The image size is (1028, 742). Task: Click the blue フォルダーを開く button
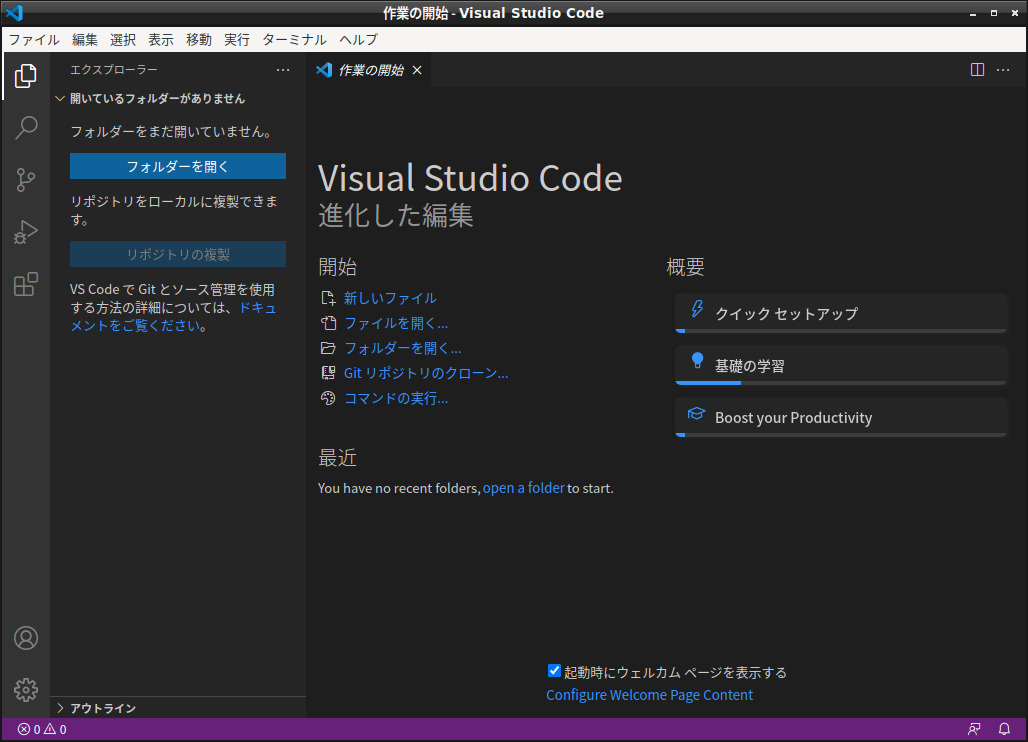pyautogui.click(x=178, y=166)
